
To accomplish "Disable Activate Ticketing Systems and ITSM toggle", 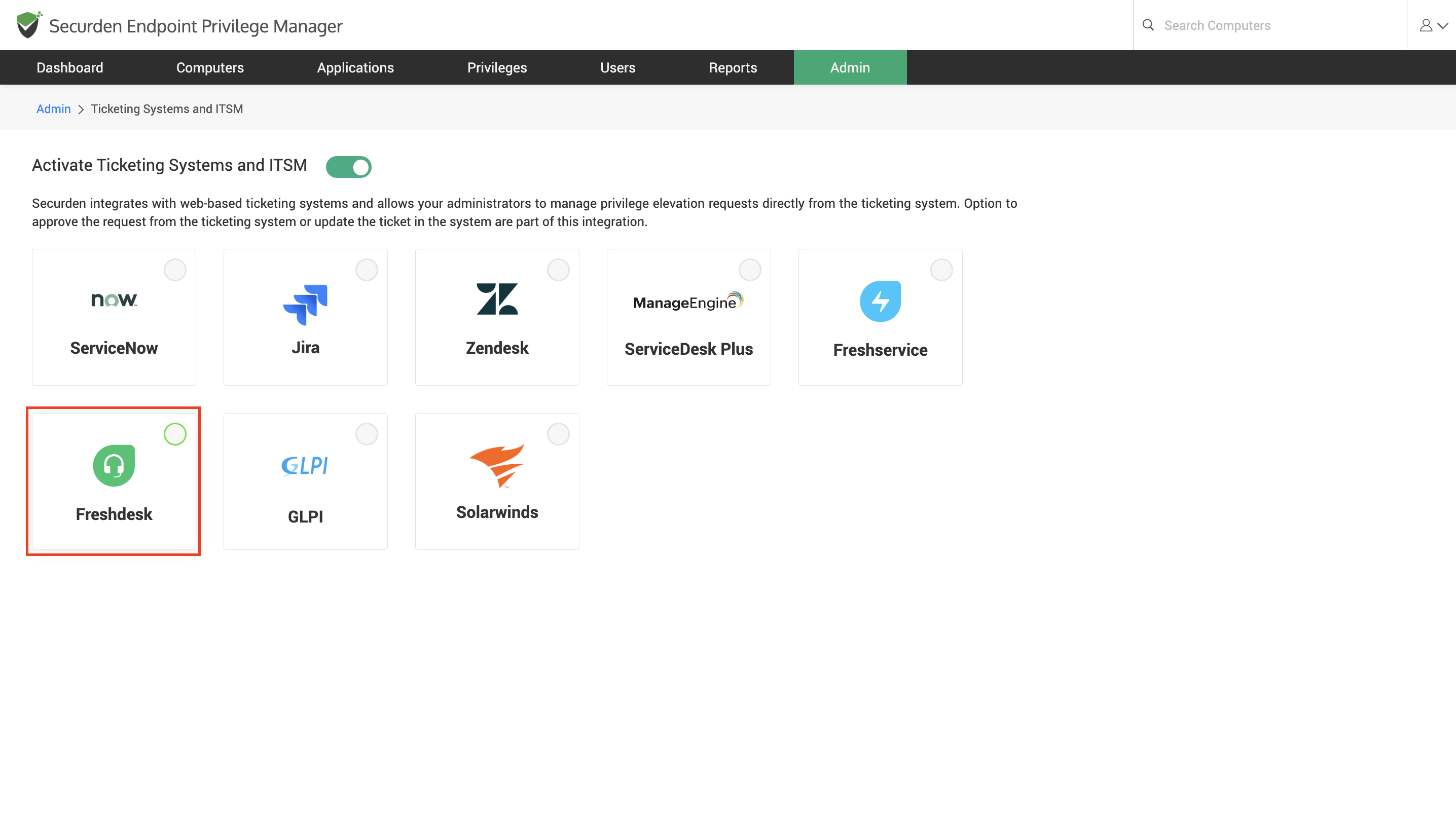I will click(348, 167).
